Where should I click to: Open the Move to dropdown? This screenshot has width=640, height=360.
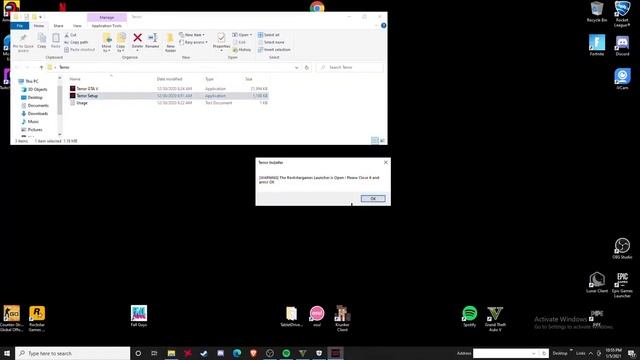[107, 42]
